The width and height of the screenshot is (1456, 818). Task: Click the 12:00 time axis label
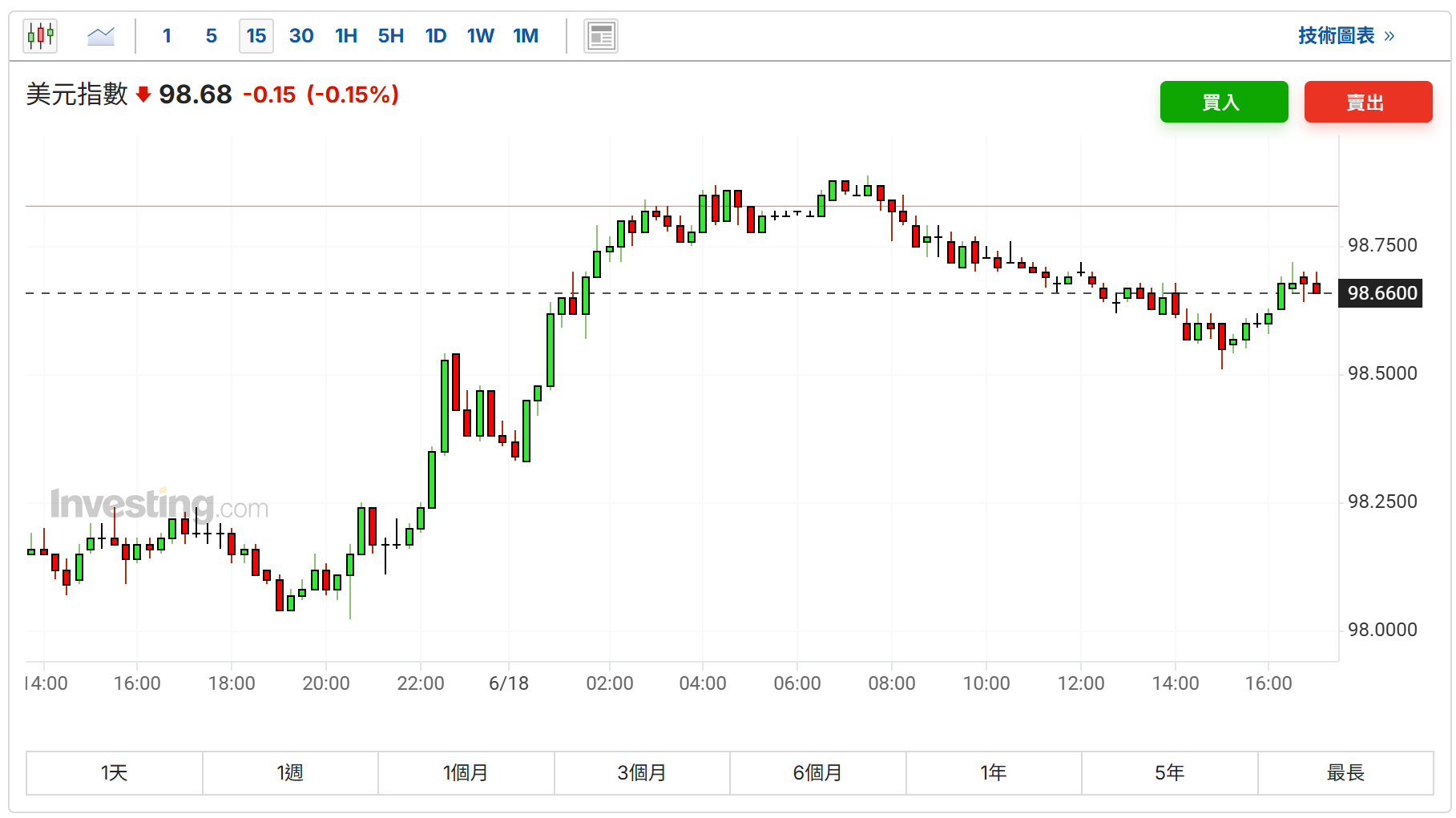pos(1081,683)
